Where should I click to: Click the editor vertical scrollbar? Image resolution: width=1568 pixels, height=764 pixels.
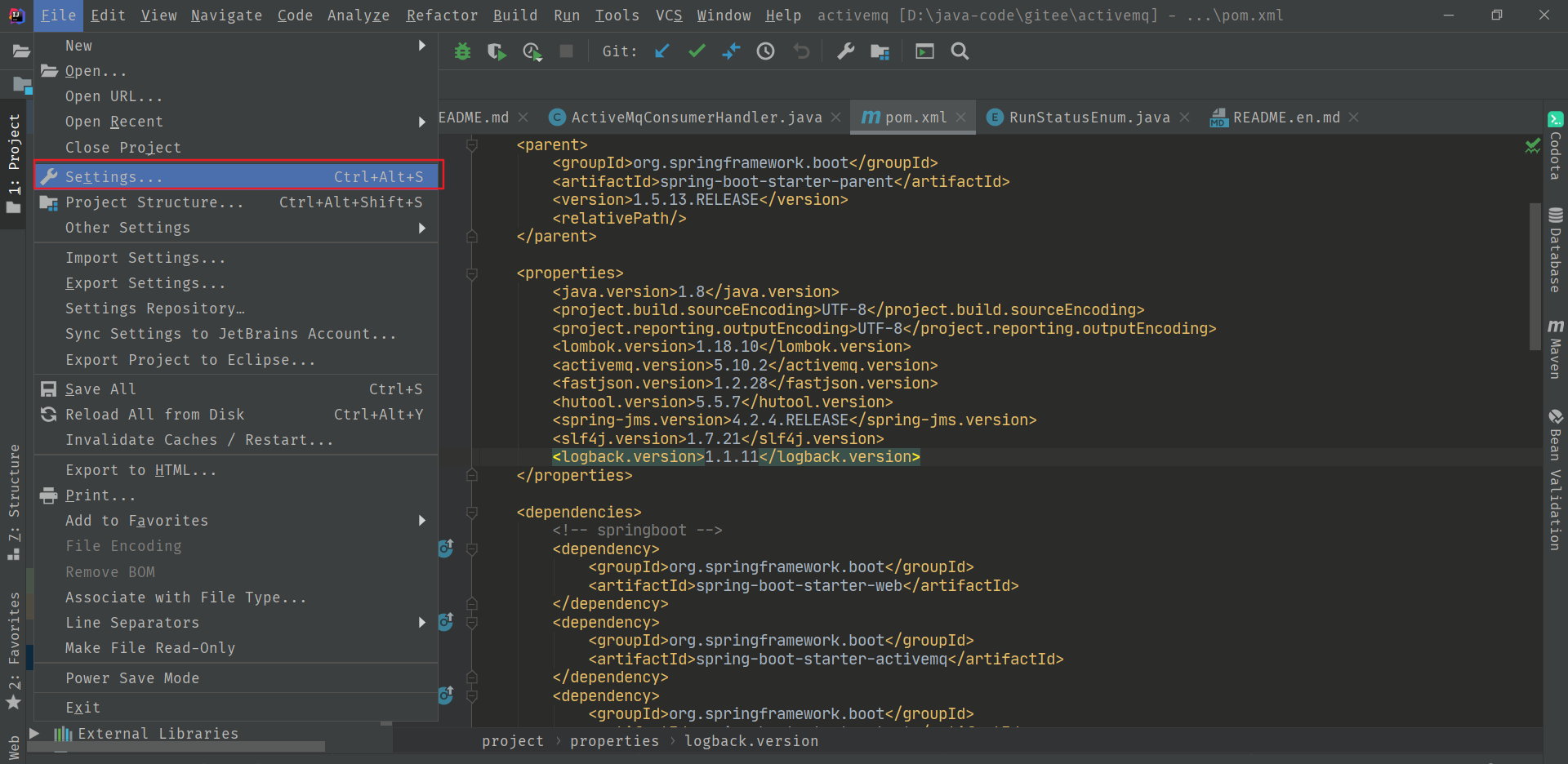[x=1534, y=269]
